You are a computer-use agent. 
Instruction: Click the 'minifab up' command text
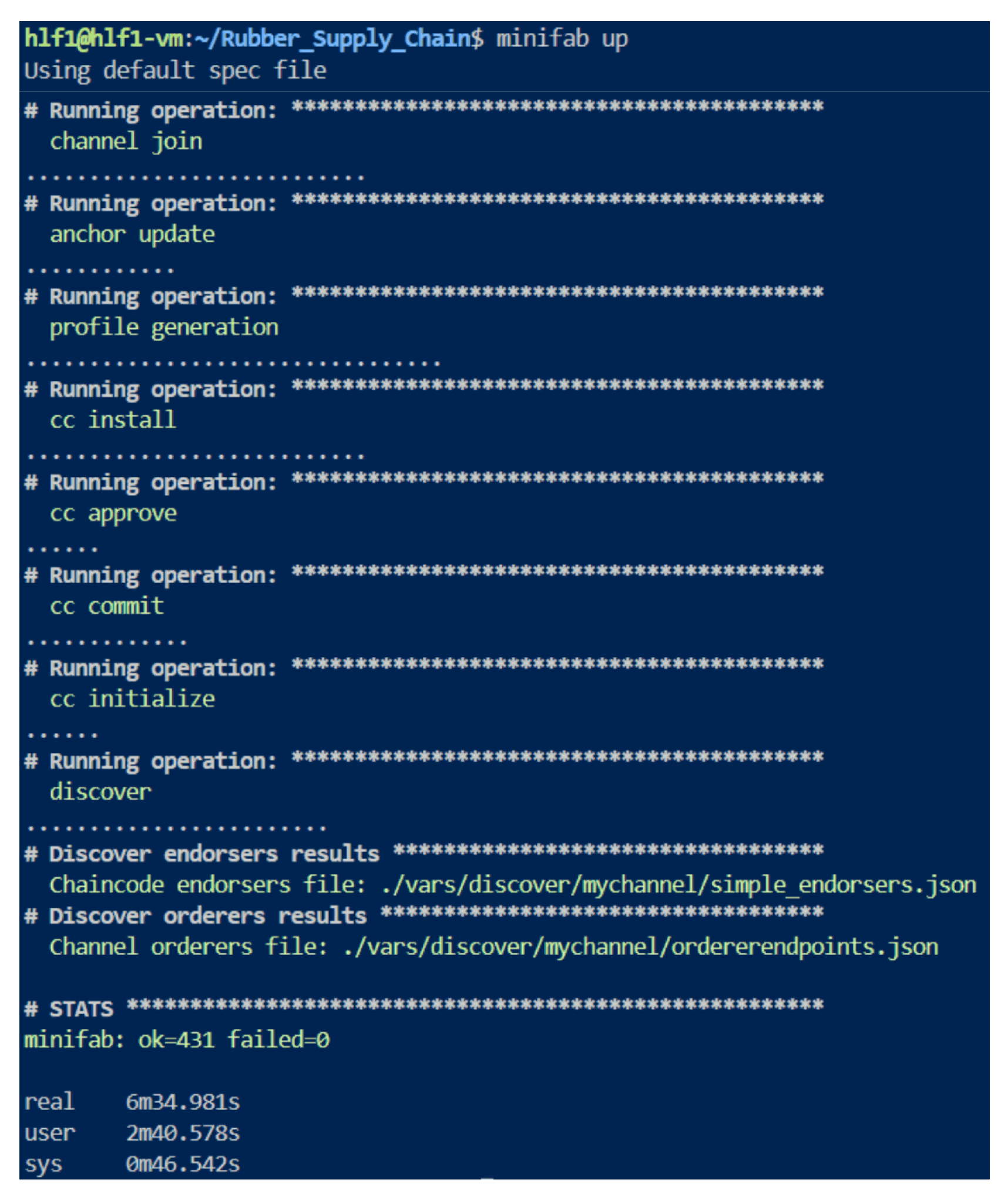point(562,39)
